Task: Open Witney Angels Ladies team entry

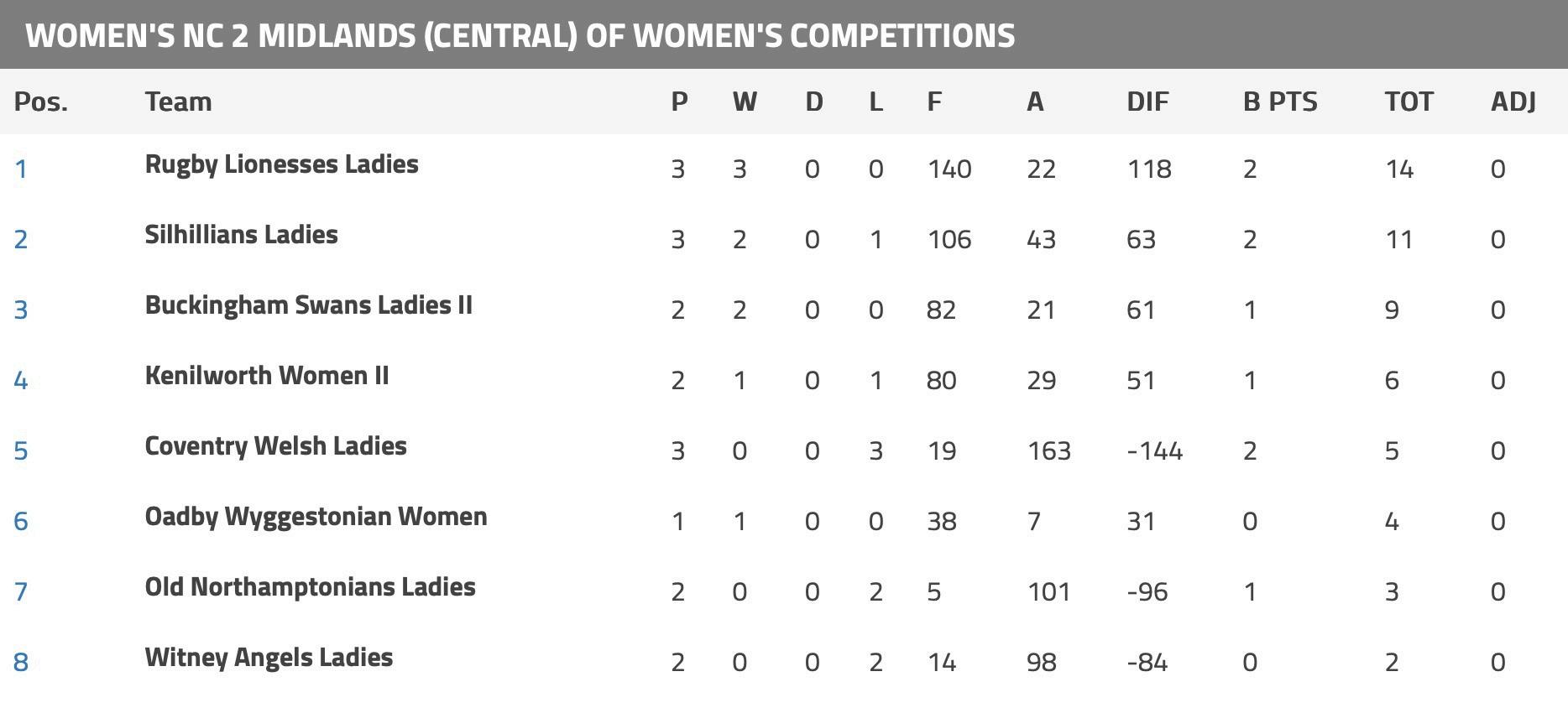Action: pos(269,658)
